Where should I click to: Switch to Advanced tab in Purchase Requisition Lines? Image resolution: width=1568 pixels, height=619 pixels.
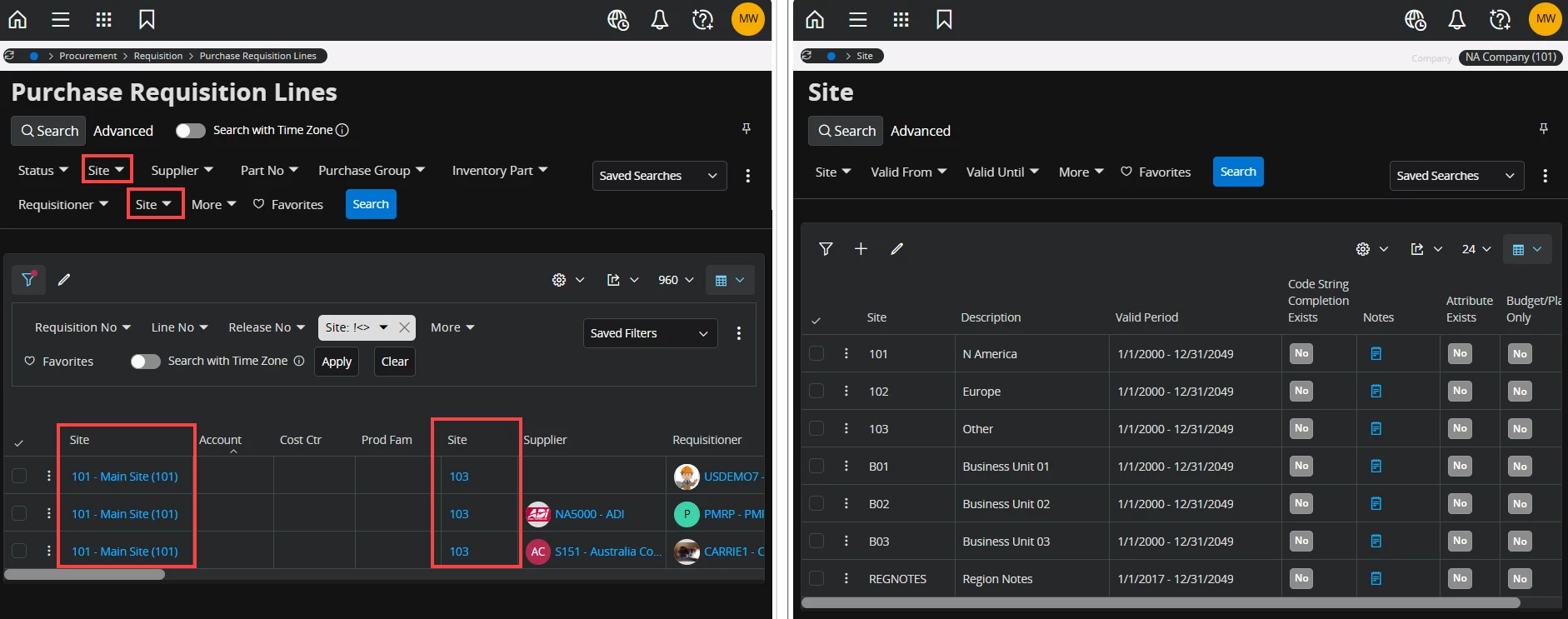click(123, 131)
